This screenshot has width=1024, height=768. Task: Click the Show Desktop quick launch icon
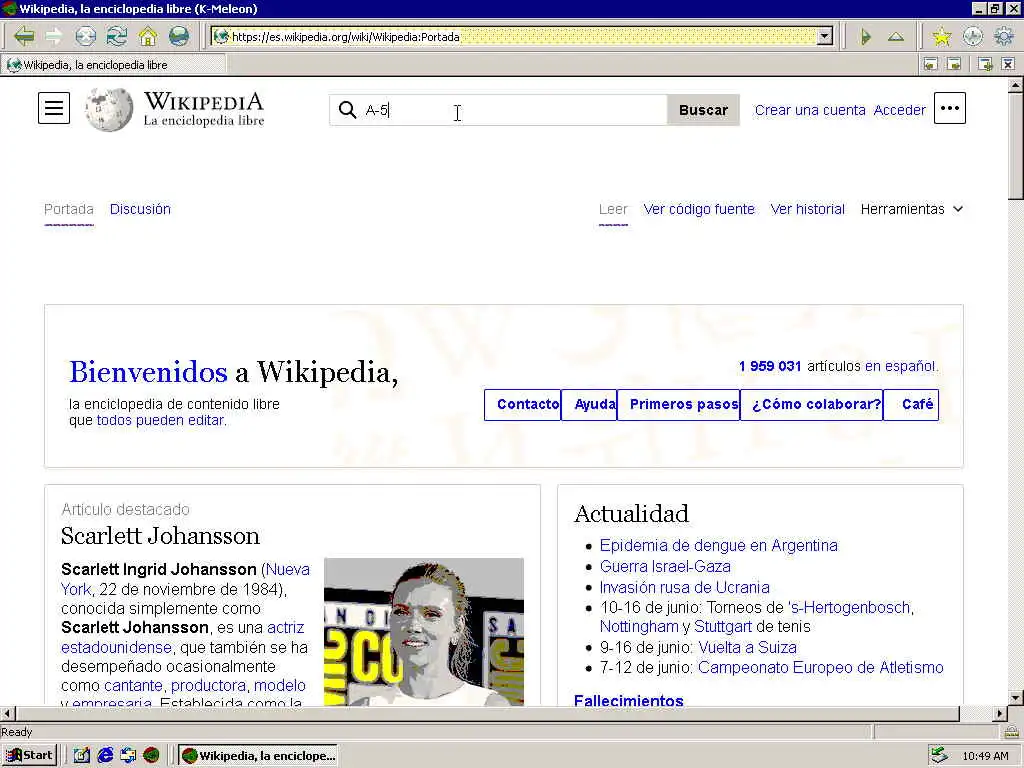81,756
